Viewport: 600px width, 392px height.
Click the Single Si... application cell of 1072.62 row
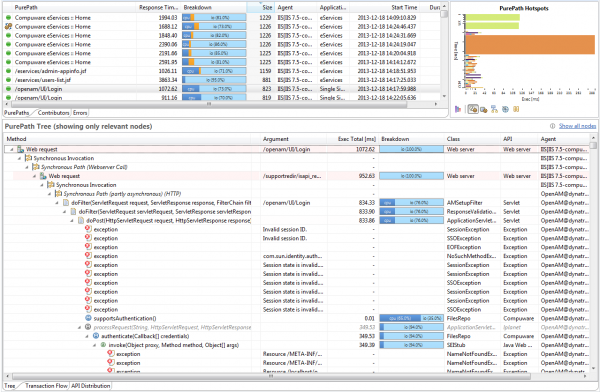pos(332,89)
